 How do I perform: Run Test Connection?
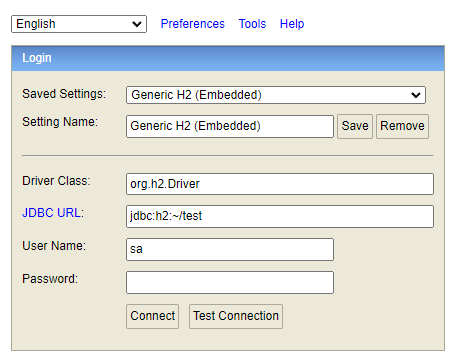coord(236,316)
